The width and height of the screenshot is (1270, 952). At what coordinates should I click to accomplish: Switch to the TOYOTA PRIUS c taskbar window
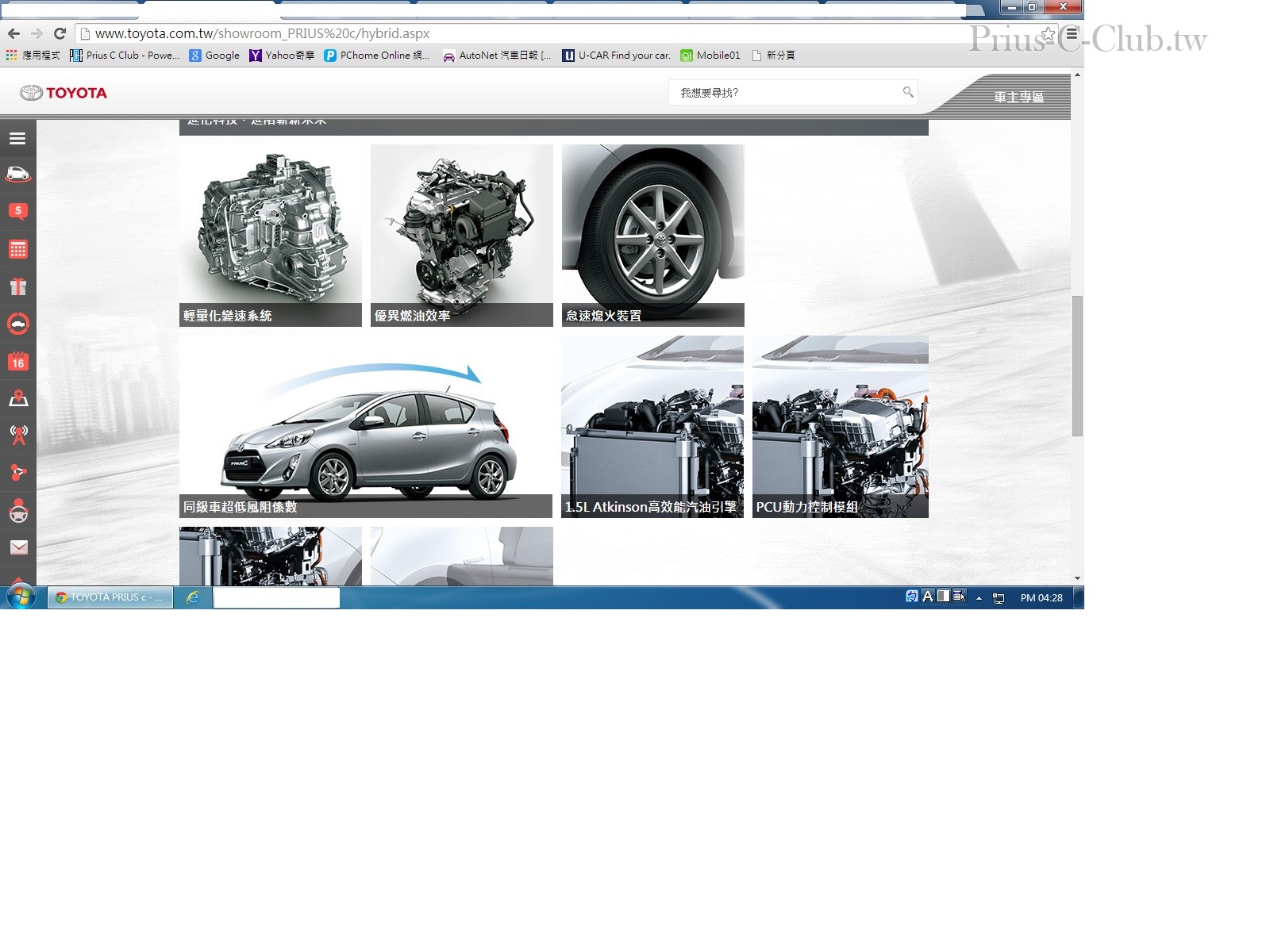pyautogui.click(x=110, y=597)
